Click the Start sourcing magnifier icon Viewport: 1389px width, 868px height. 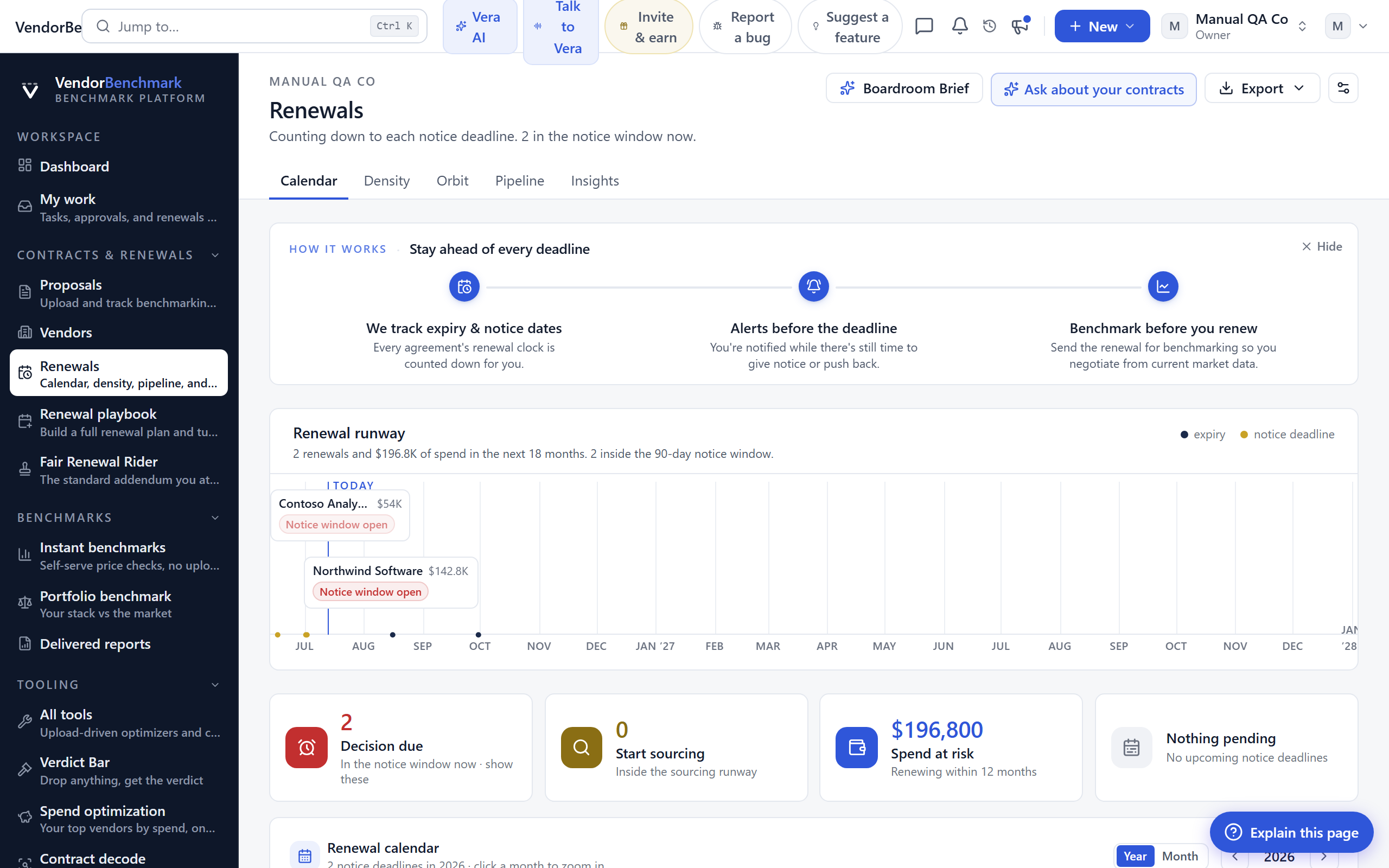click(582, 748)
